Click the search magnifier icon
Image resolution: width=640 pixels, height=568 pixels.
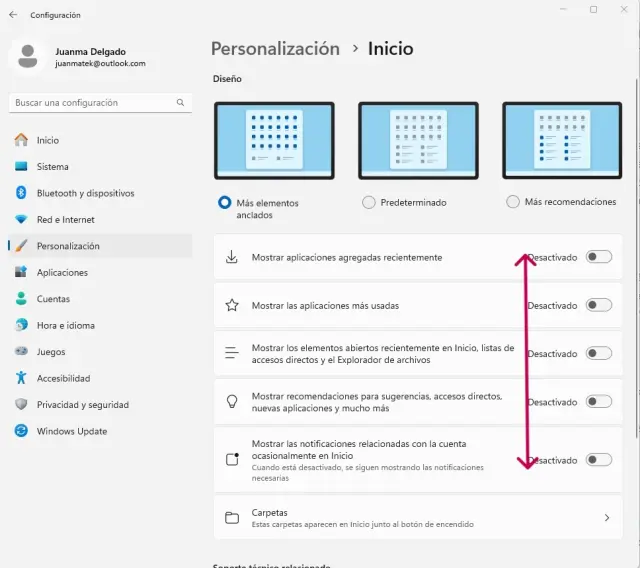click(180, 103)
